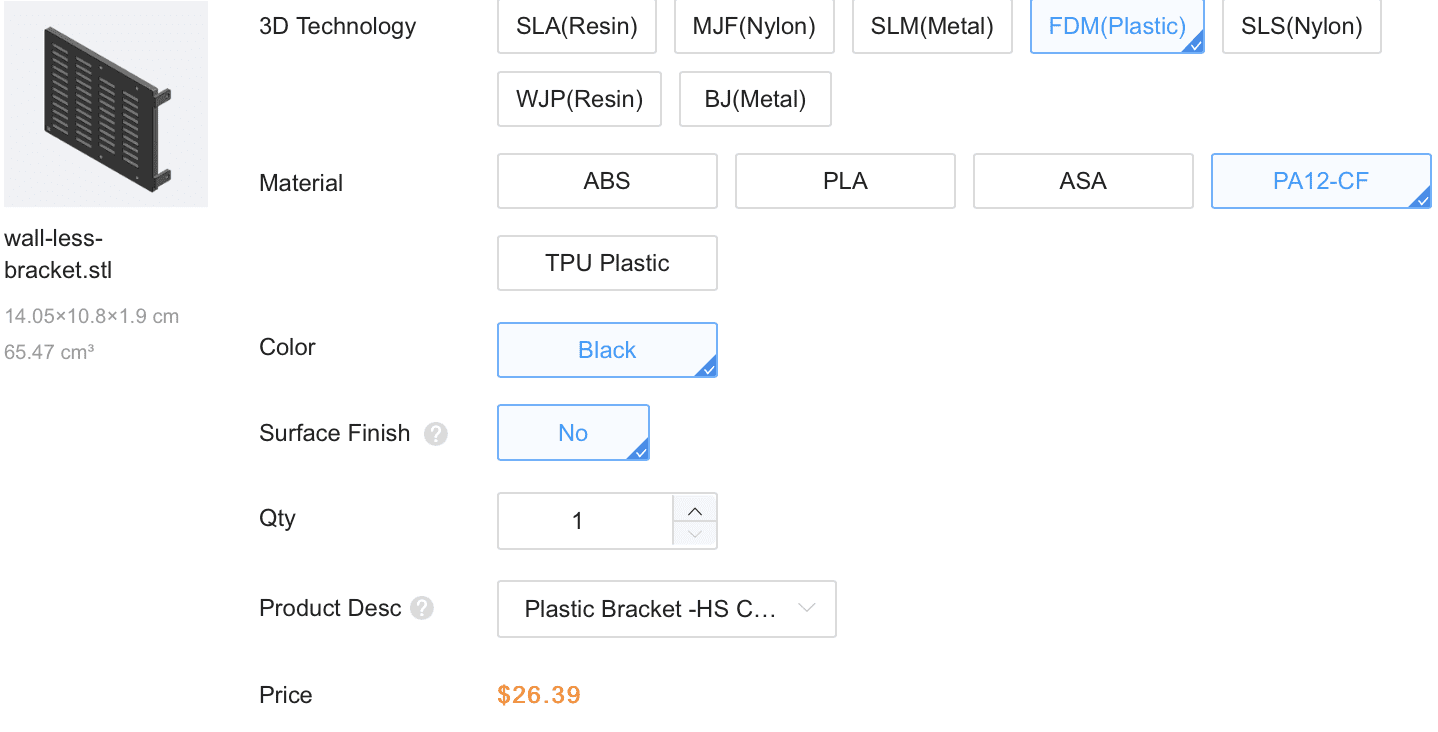Choose MJF(Nylon) technology option
The image size is (1438, 732).
(754, 27)
